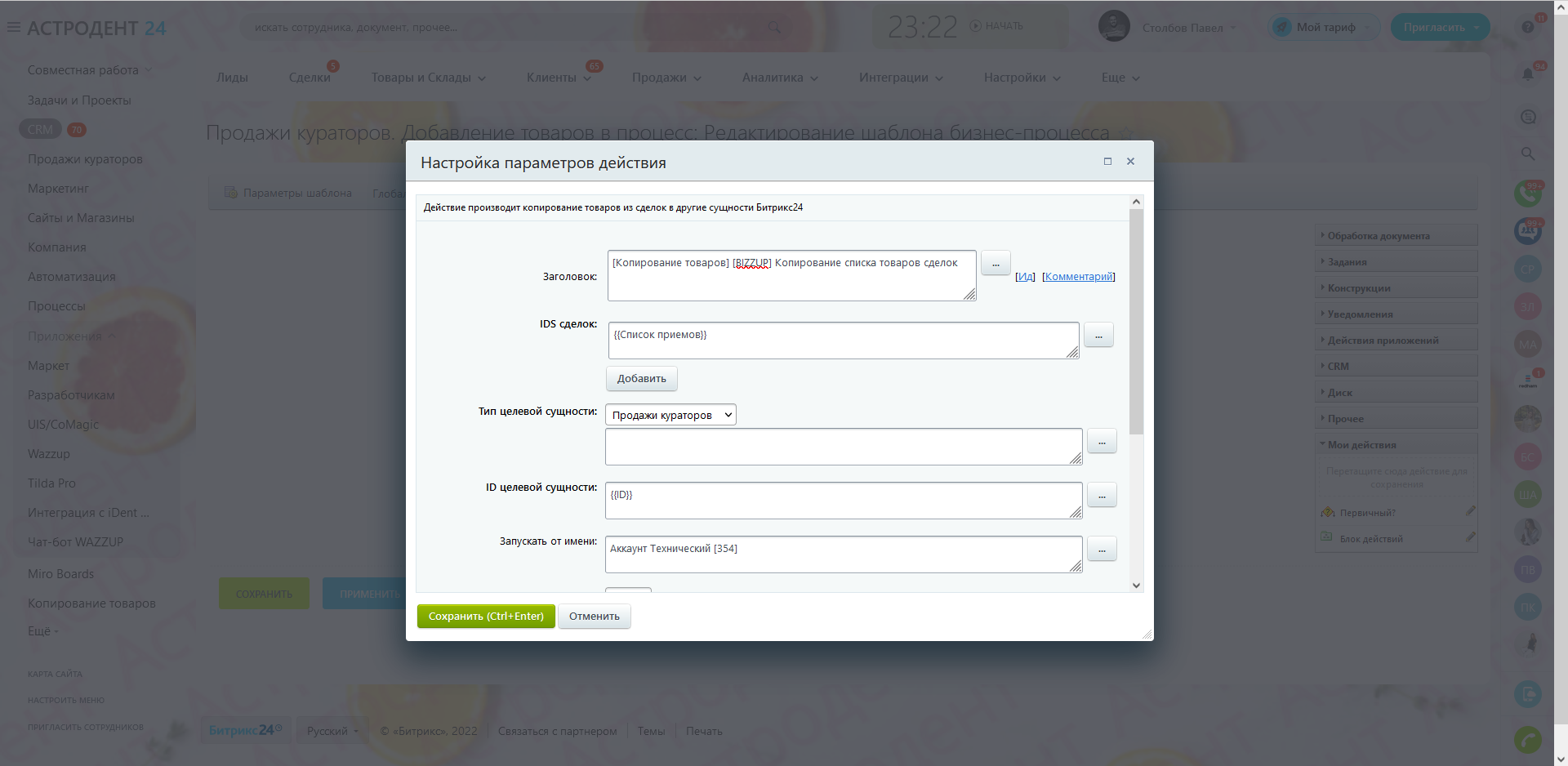Click the green phone handset icon at bottom right
The width and height of the screenshot is (1568, 766).
coord(1528,740)
